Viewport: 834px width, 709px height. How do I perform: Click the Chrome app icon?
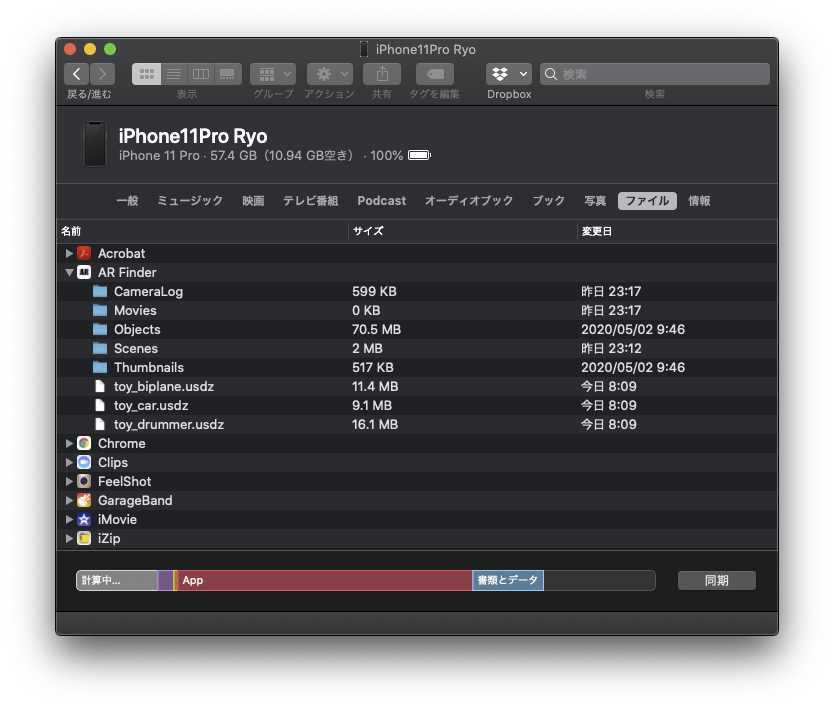pyautogui.click(x=84, y=443)
